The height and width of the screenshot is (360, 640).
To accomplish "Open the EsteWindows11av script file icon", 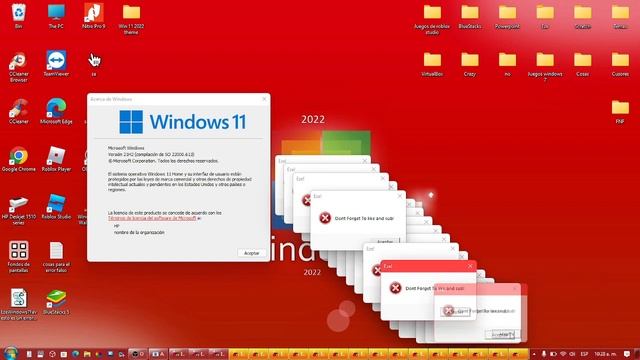I will (18, 304).
